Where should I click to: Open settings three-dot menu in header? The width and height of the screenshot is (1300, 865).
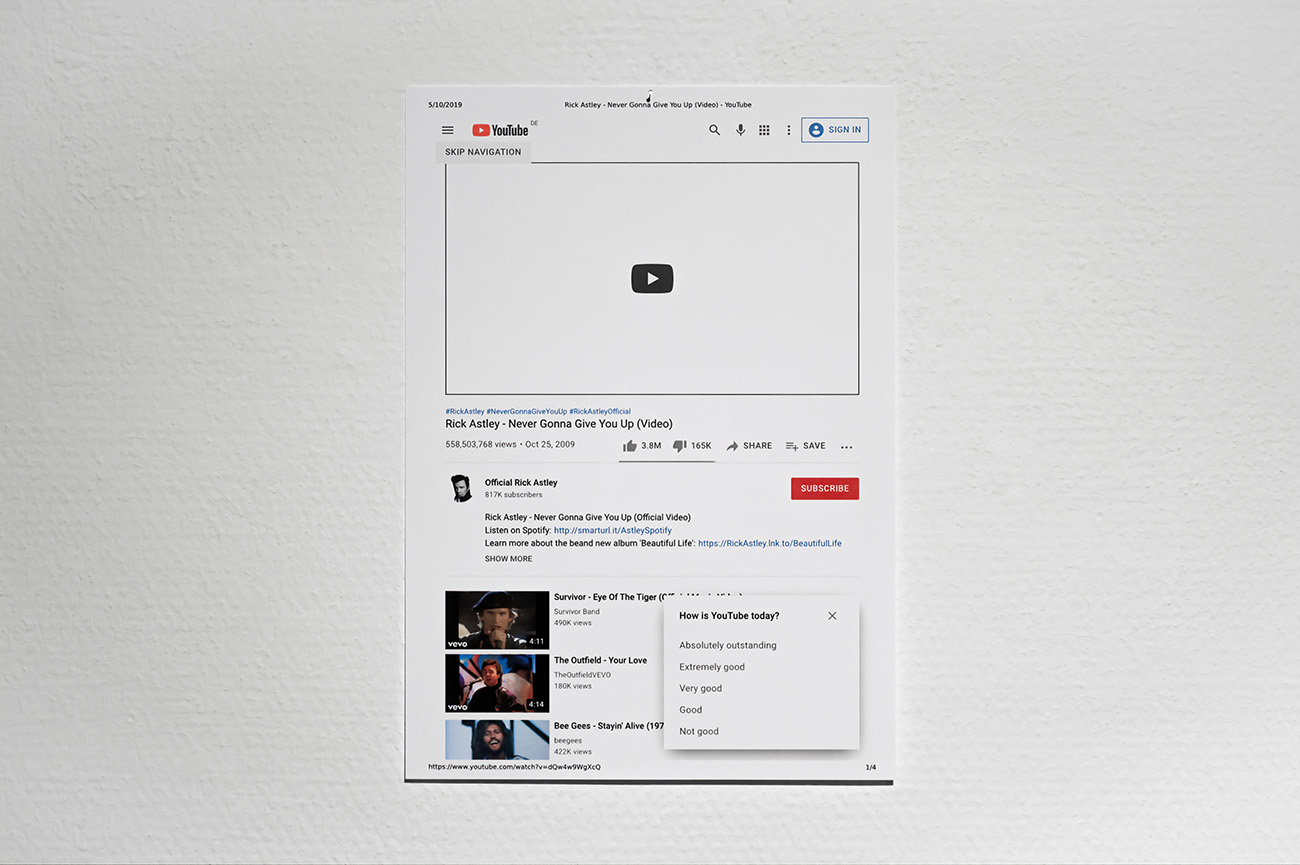tap(789, 130)
